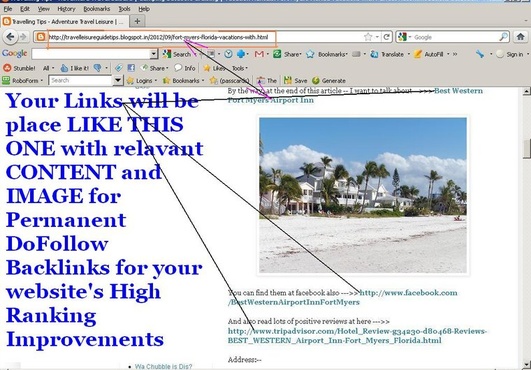This screenshot has height=370, width=531.
Task: Click into the URL address bar
Action: (x=203, y=37)
